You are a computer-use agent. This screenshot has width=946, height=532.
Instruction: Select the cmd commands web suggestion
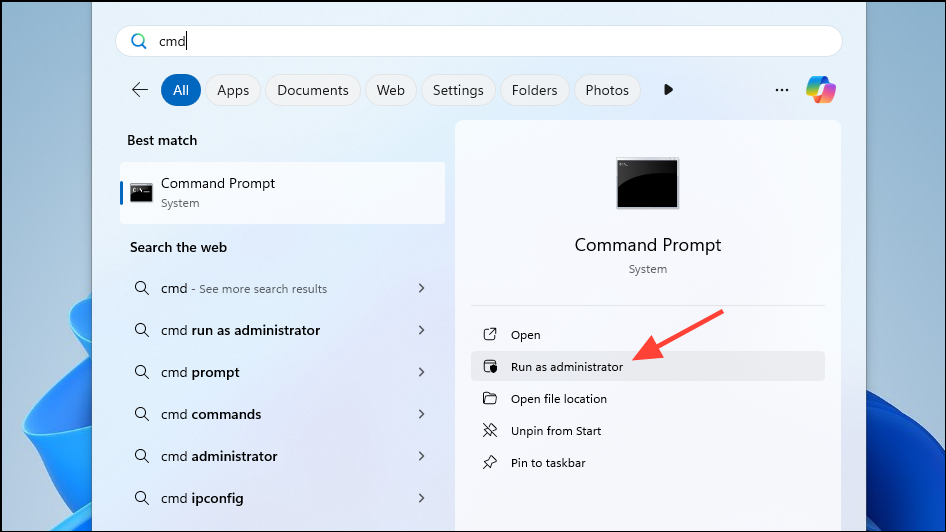click(x=282, y=414)
